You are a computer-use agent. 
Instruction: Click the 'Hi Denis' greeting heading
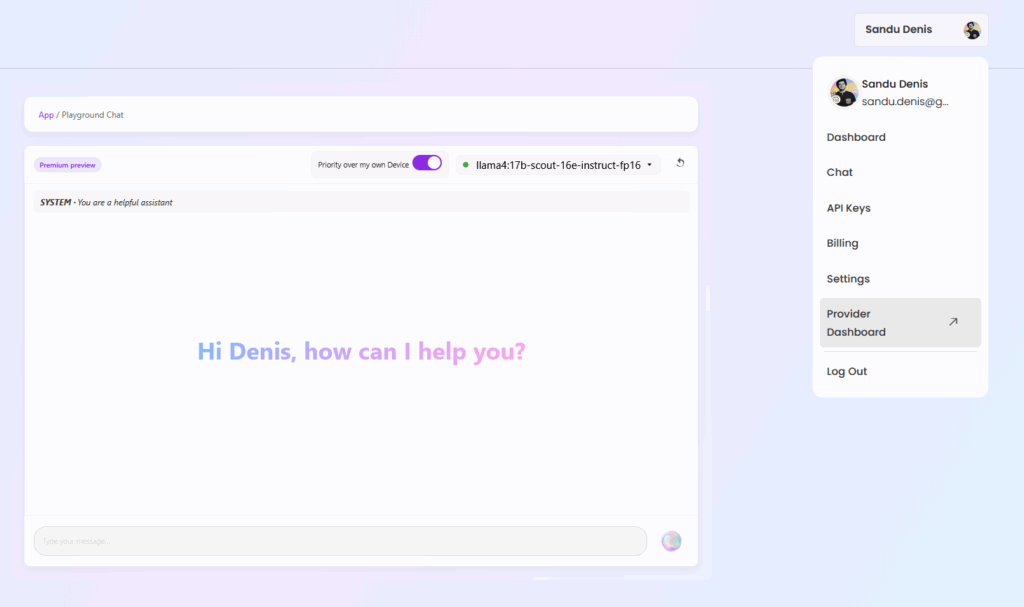pyautogui.click(x=361, y=351)
